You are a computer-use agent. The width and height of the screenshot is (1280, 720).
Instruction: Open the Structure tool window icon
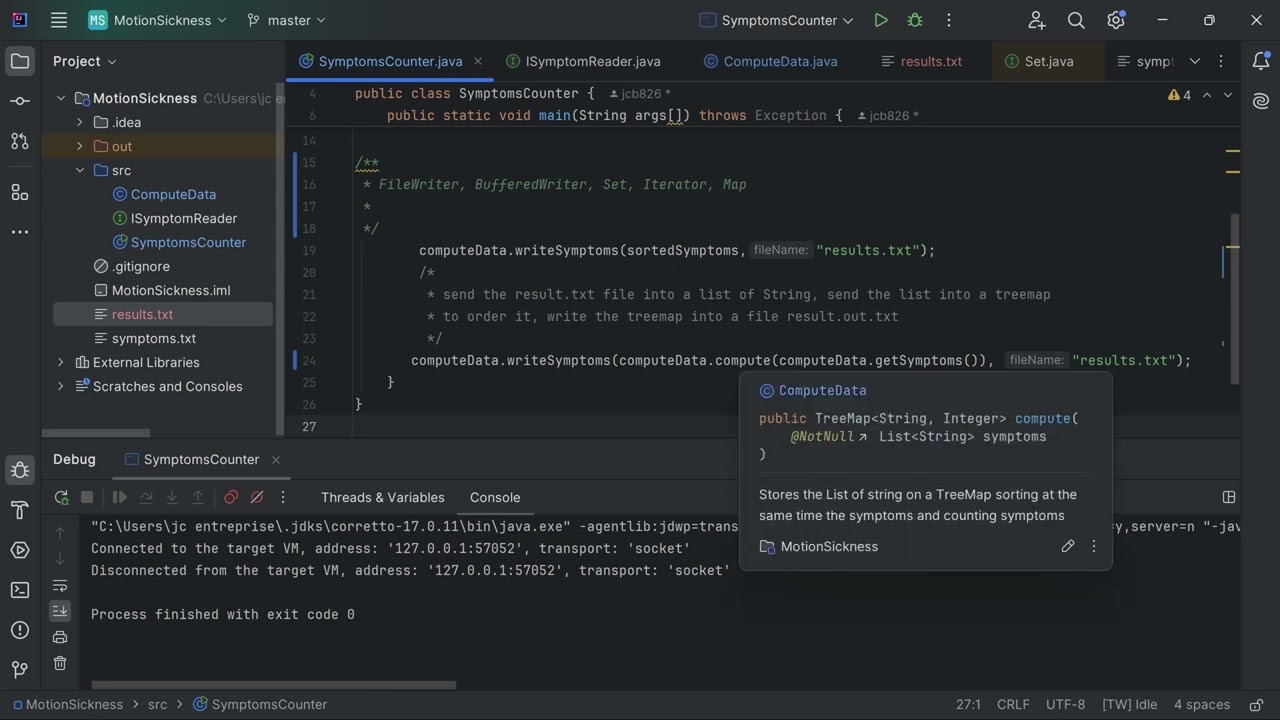point(19,191)
